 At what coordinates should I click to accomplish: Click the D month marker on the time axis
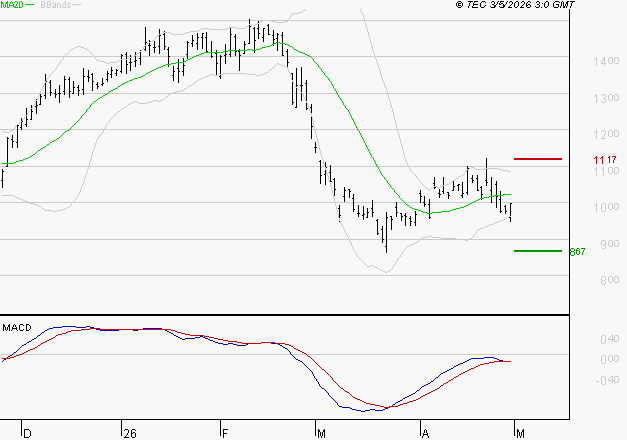[x=27, y=434]
